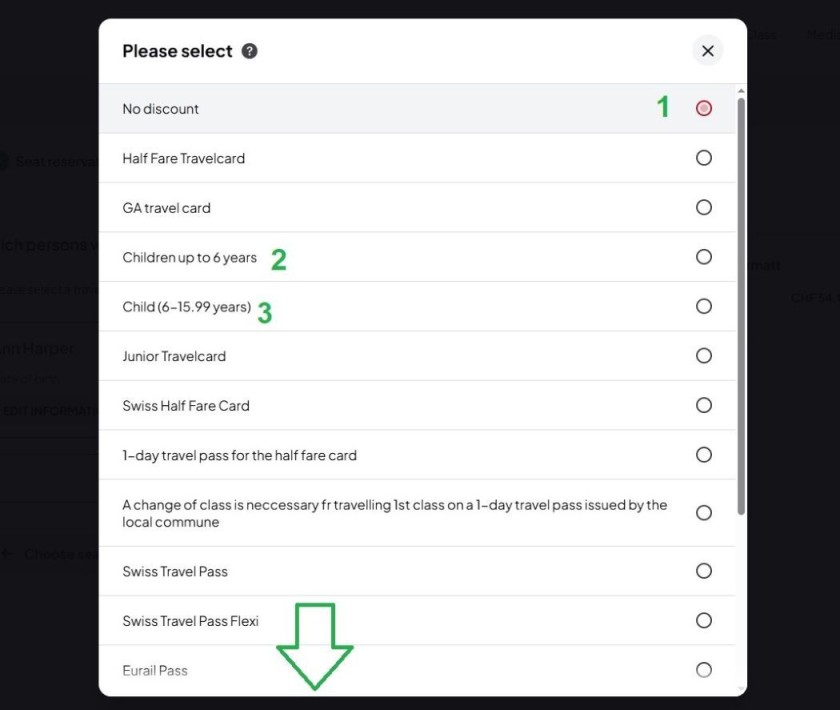Image resolution: width=840 pixels, height=710 pixels.
Task: Choose the Swiss Travel Pass Flexi
Action: pos(704,620)
